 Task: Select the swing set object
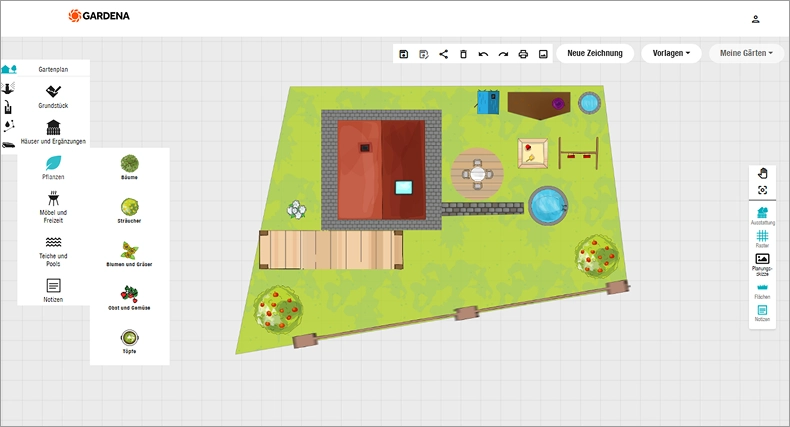[578, 154]
